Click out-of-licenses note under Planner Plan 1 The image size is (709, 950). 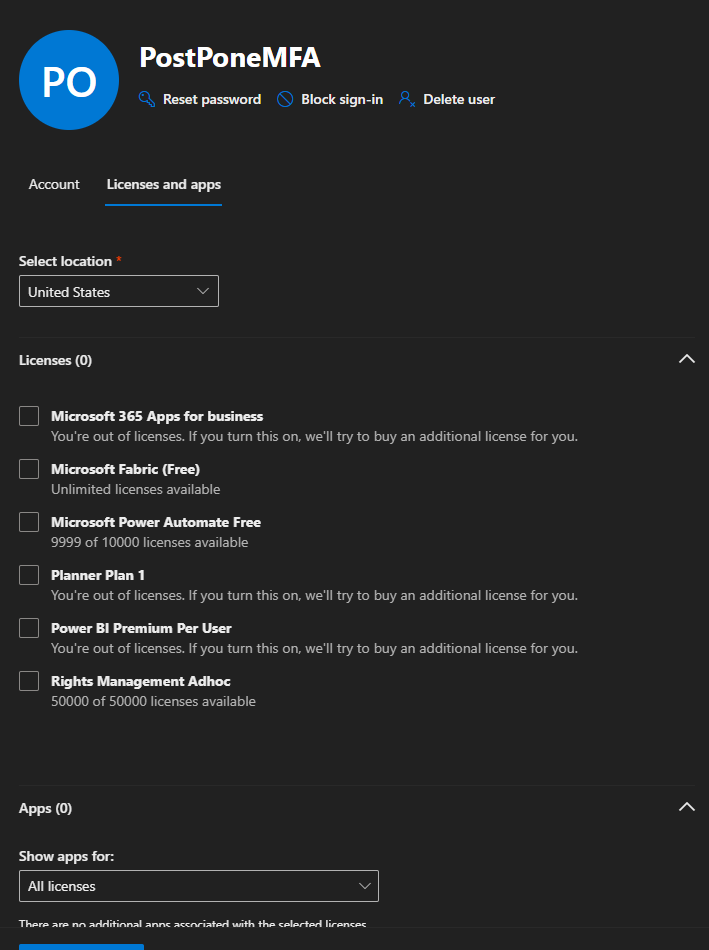click(315, 595)
